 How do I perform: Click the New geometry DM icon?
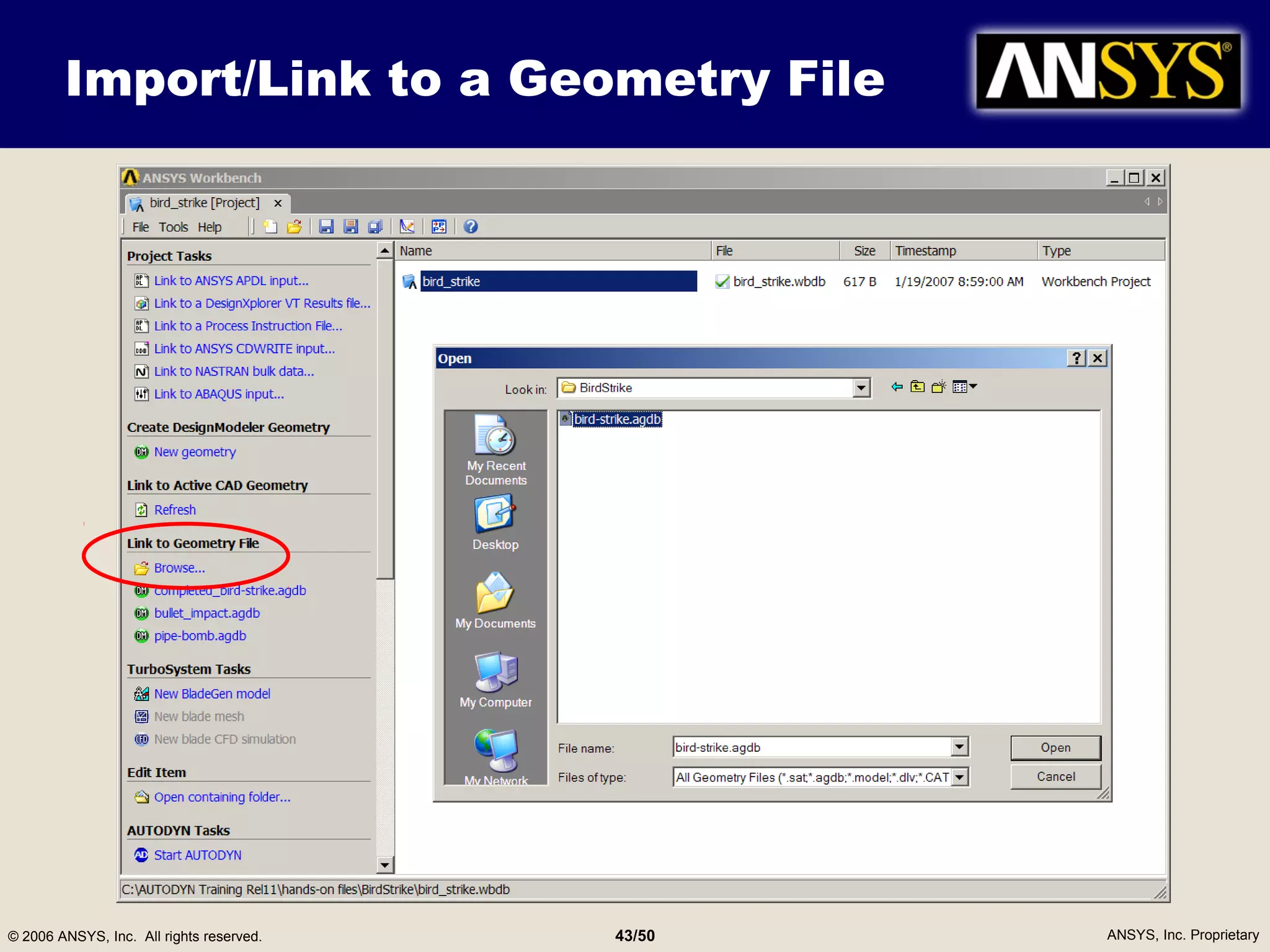pos(141,452)
